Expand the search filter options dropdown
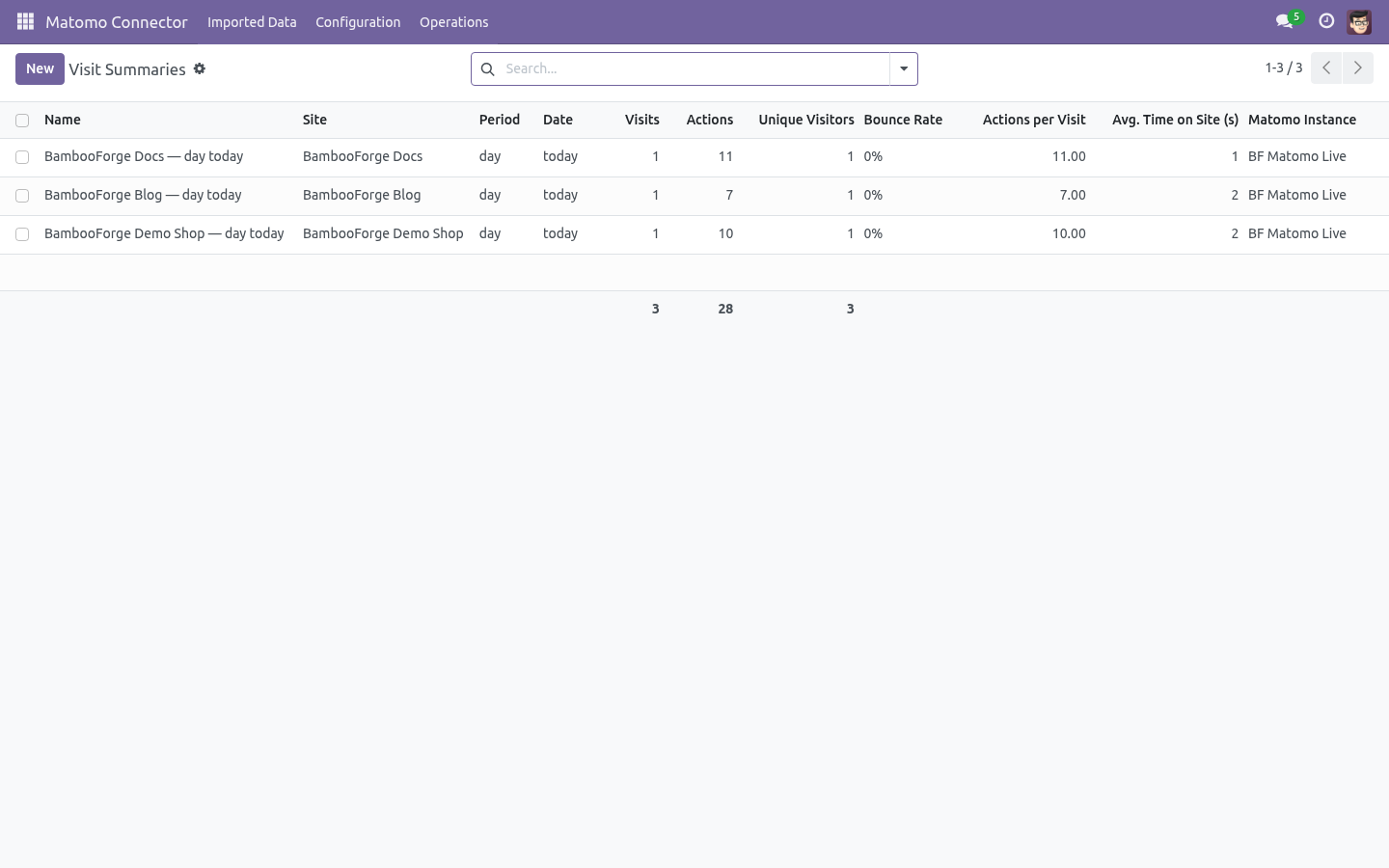1389x868 pixels. click(x=904, y=68)
